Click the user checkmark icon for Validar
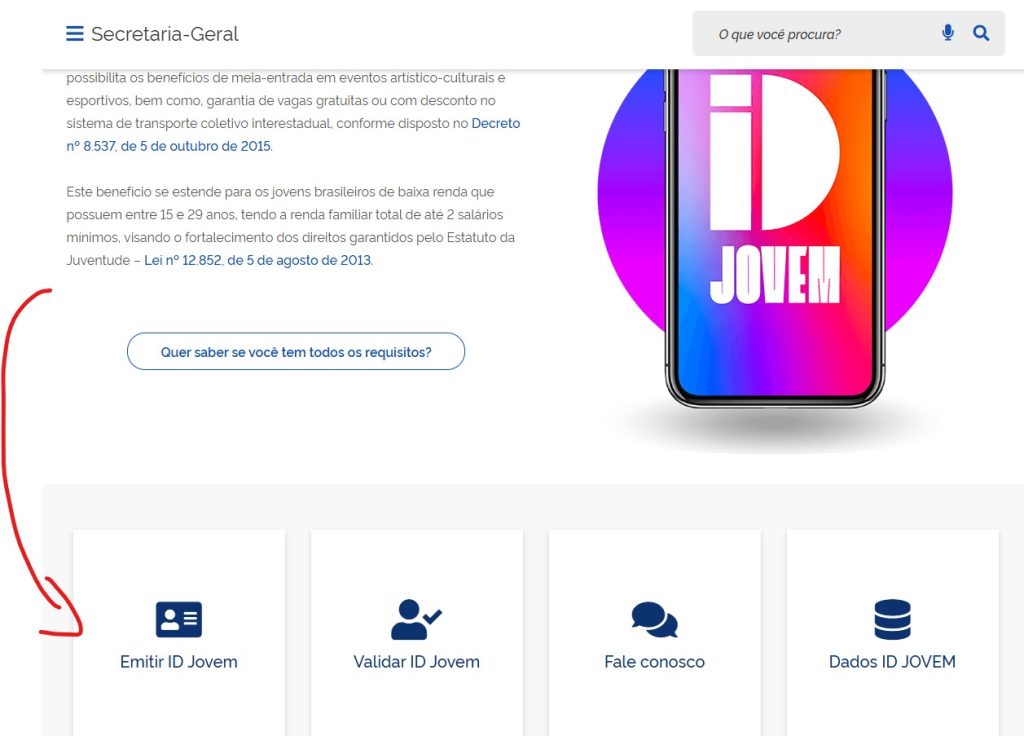The image size is (1024, 736). point(416,619)
